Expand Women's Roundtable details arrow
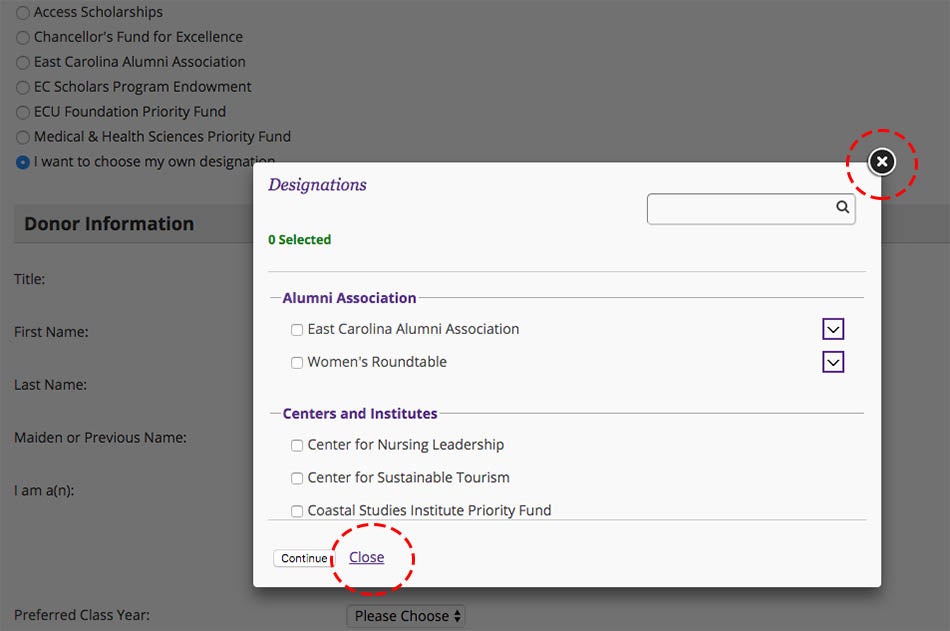 coord(833,362)
